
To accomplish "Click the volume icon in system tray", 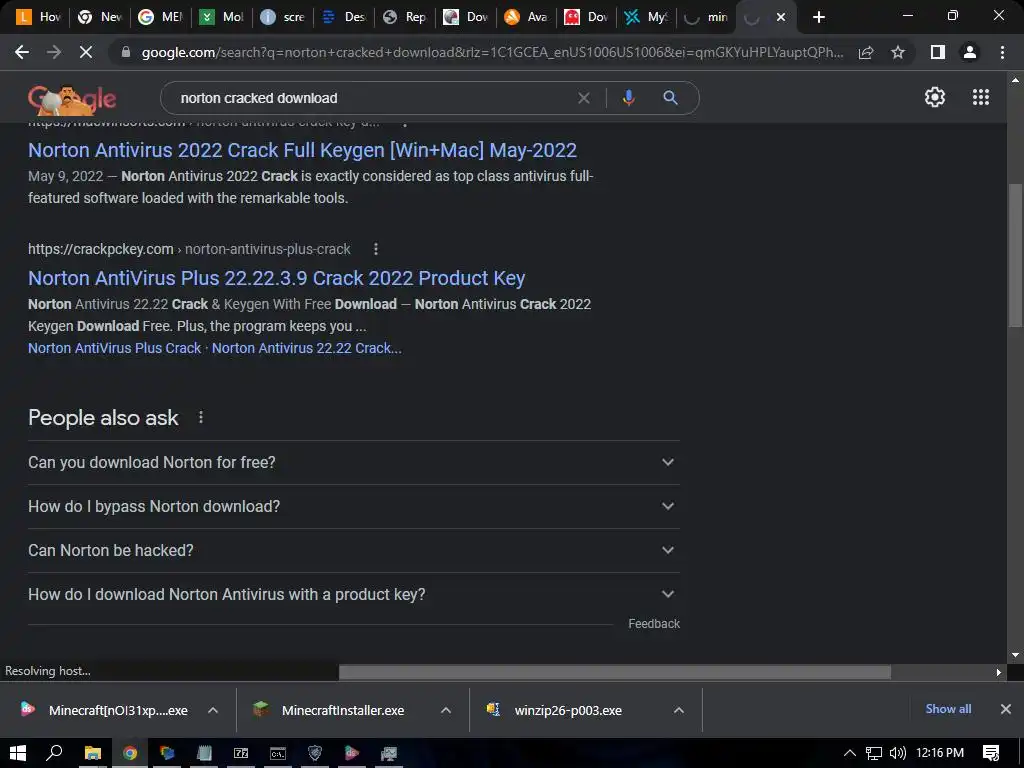I will (898, 753).
